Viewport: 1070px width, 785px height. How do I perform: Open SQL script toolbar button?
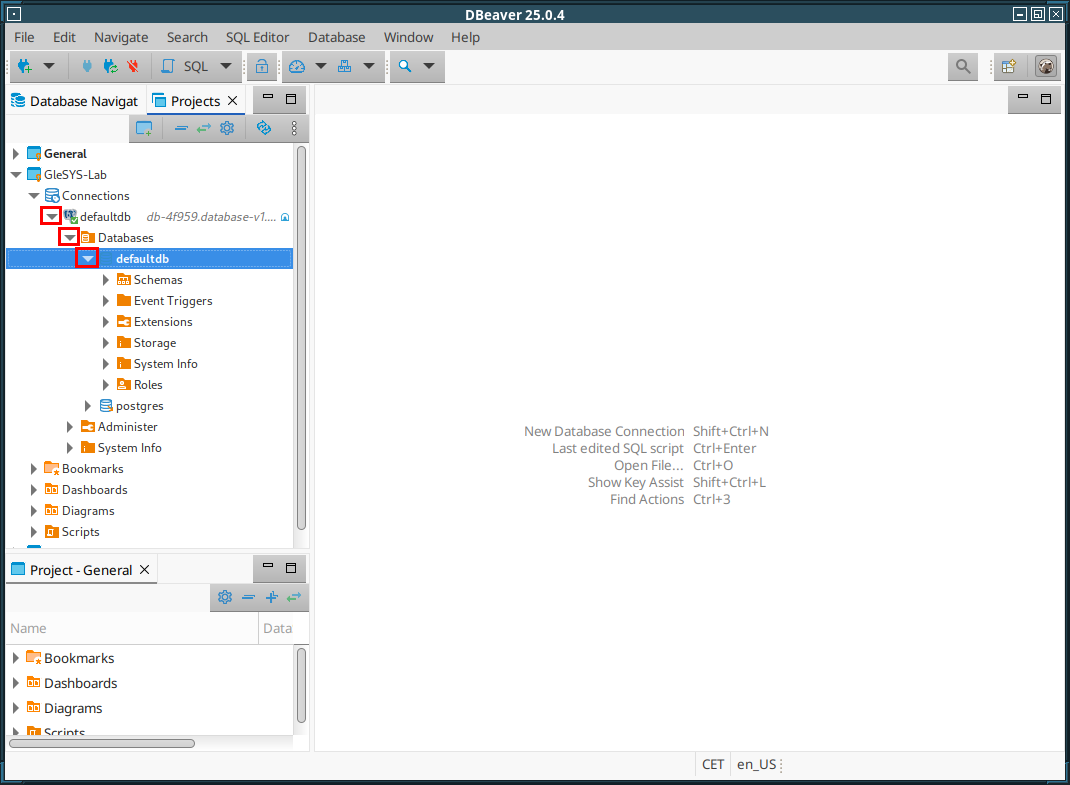click(x=185, y=66)
